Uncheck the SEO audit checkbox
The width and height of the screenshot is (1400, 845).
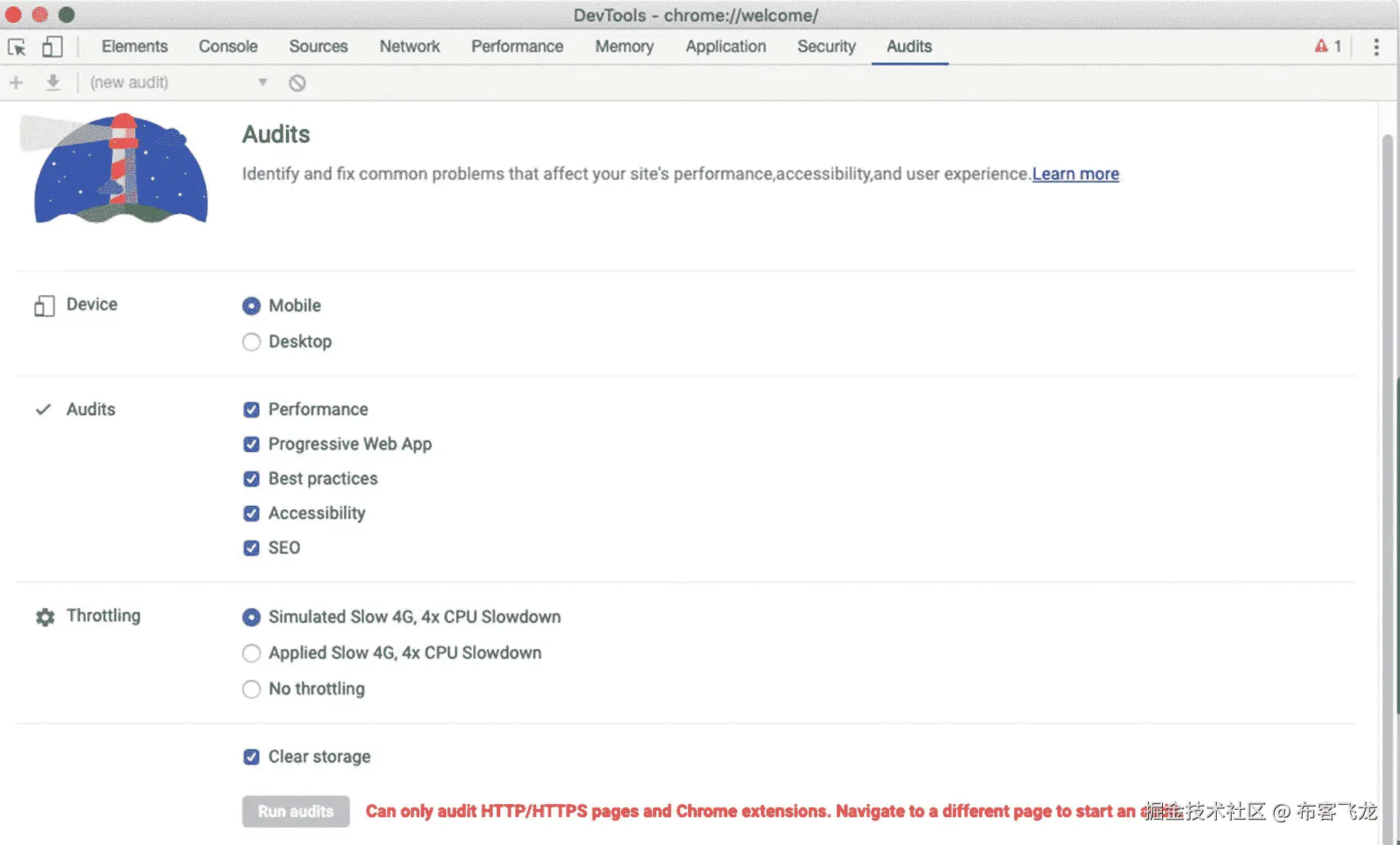click(x=252, y=548)
